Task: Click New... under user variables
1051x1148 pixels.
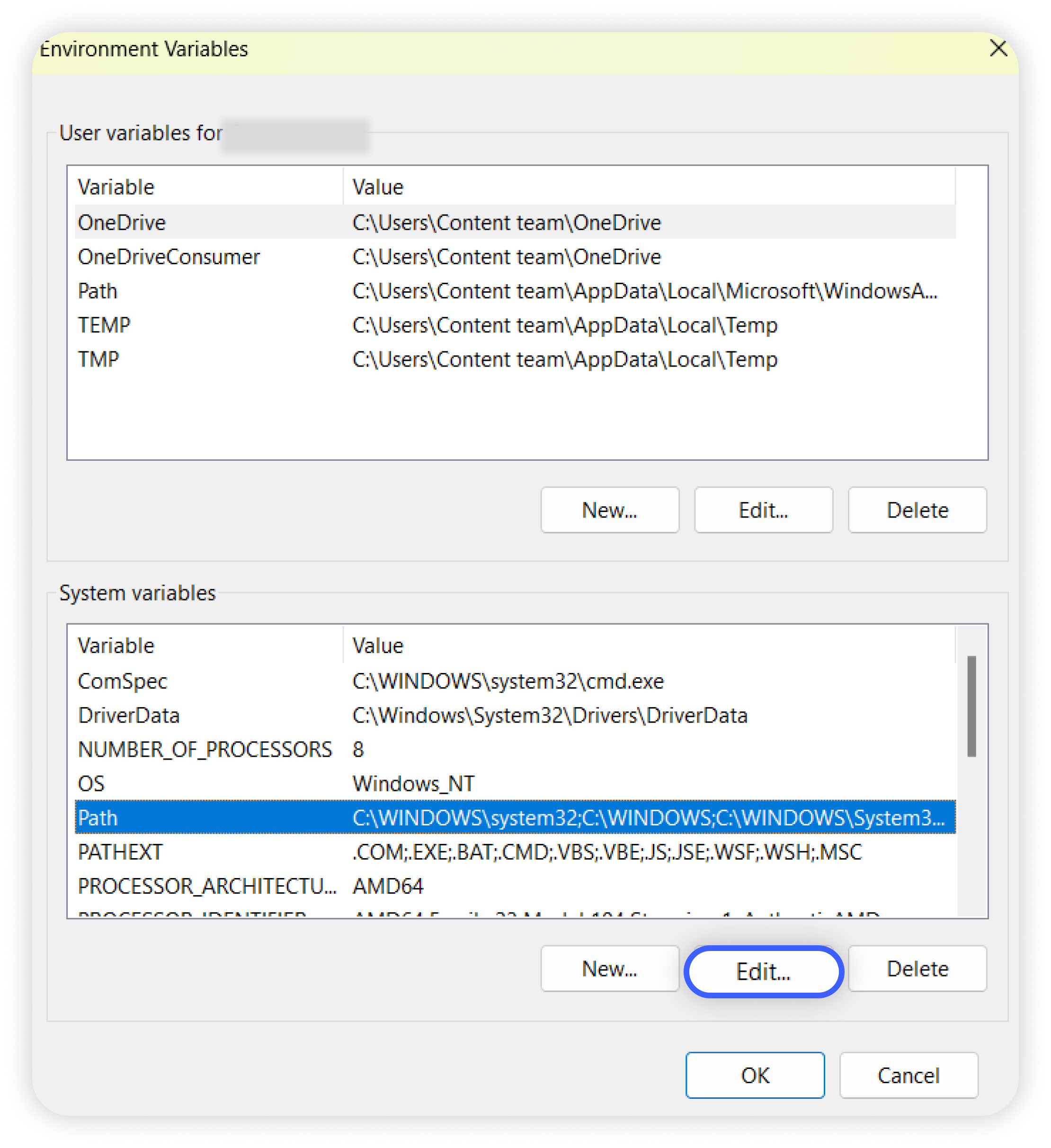Action: (609, 510)
